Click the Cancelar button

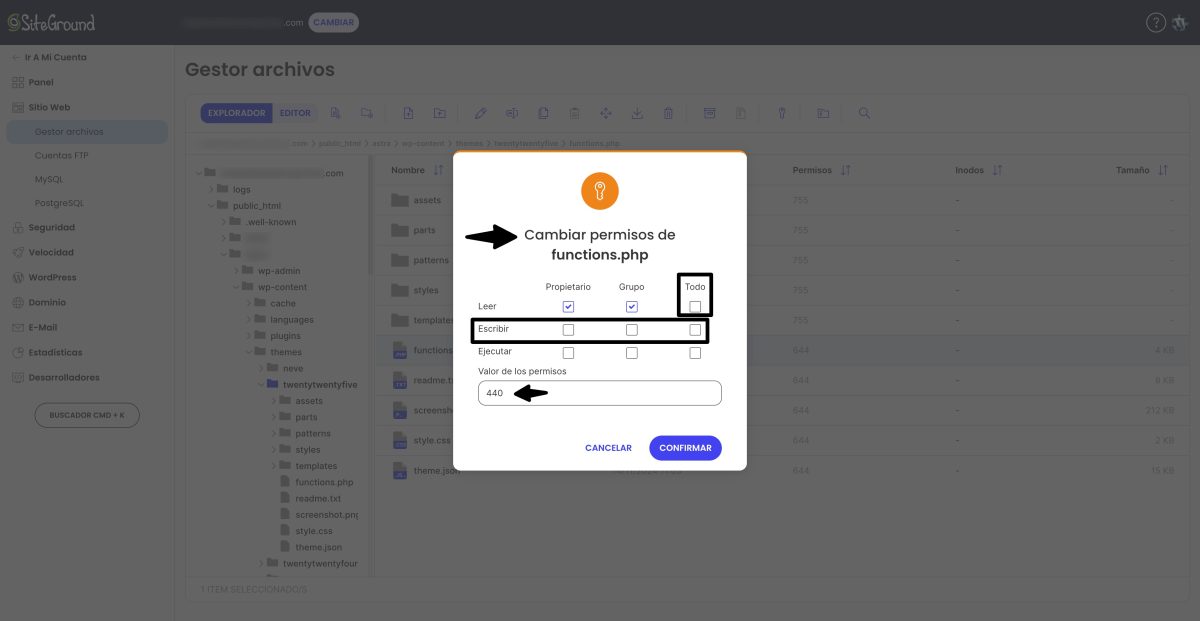(608, 448)
